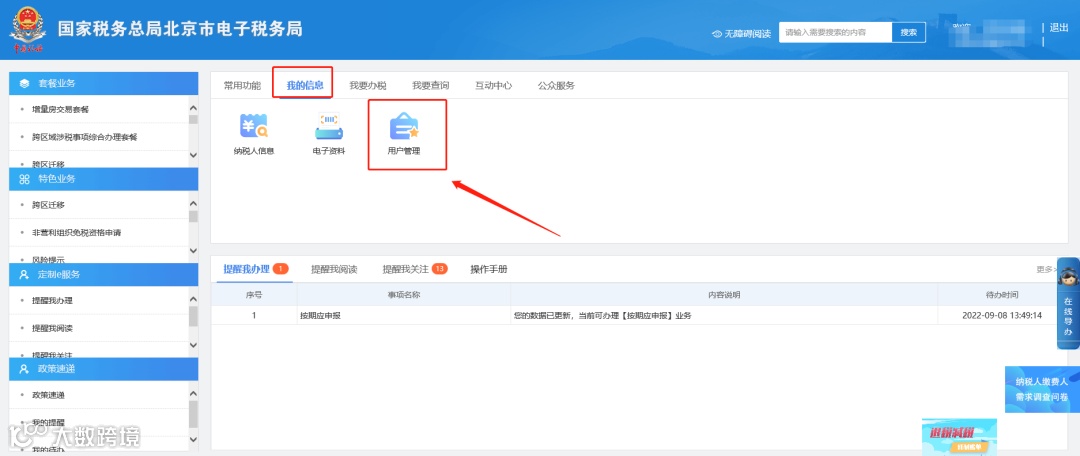
Task: Click the 待办时间 column header
Action: 1001,295
